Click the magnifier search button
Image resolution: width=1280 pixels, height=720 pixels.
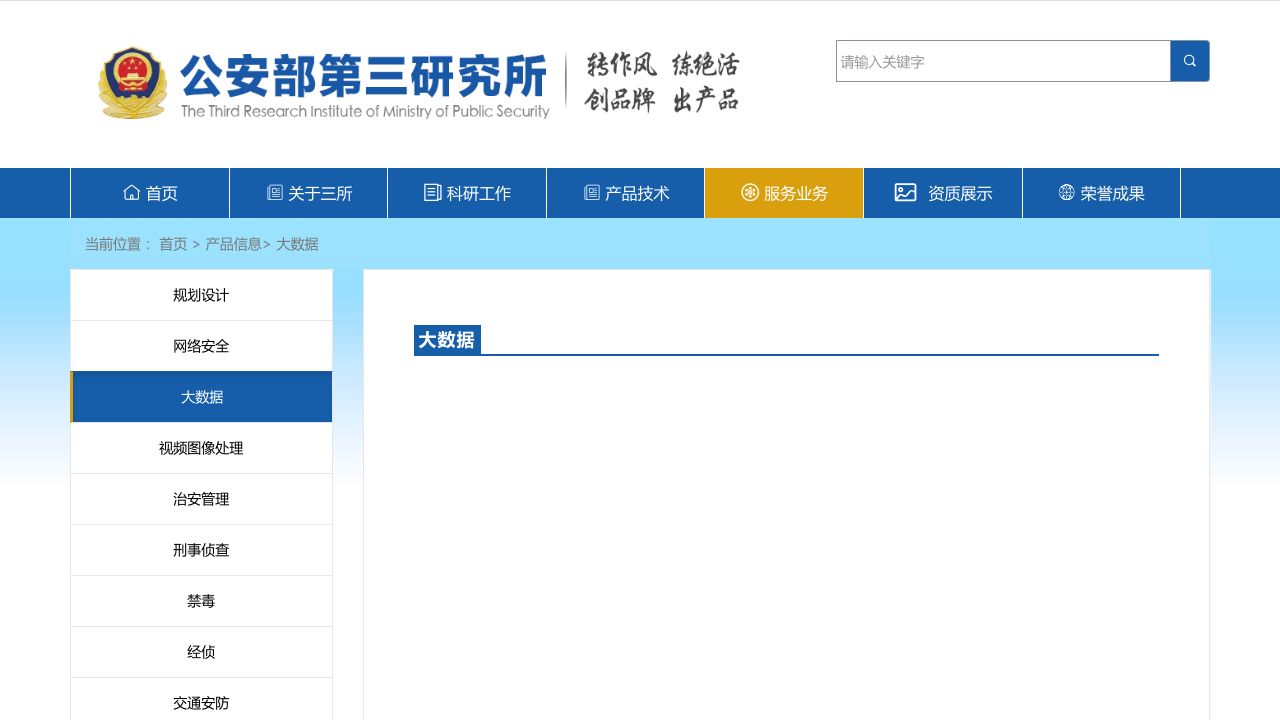(1189, 61)
